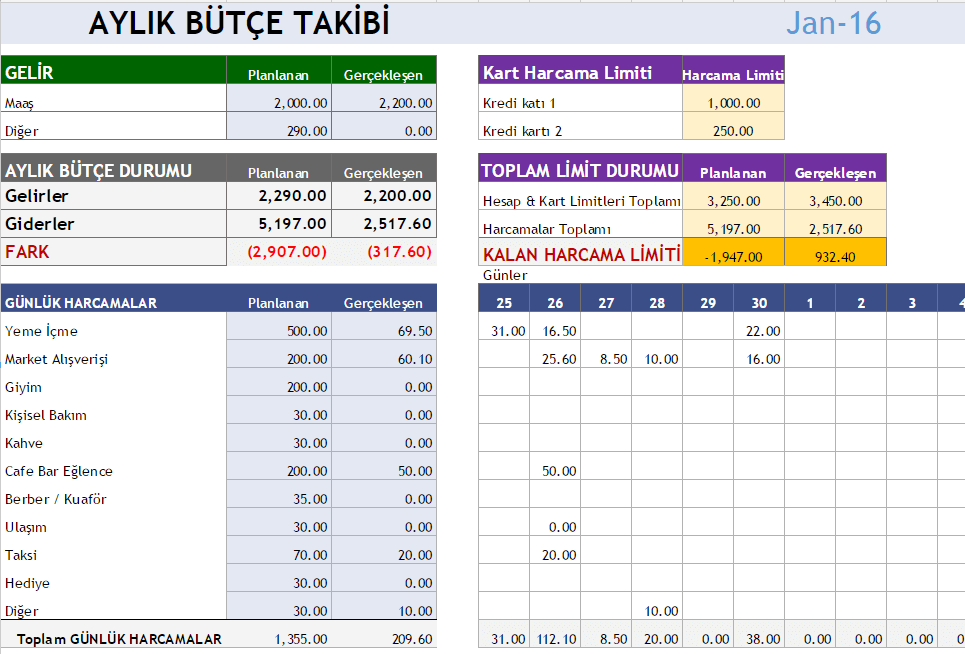965x654 pixels.
Task: Click the Taksi Gerçekleşen spending cell
Action: point(384,555)
